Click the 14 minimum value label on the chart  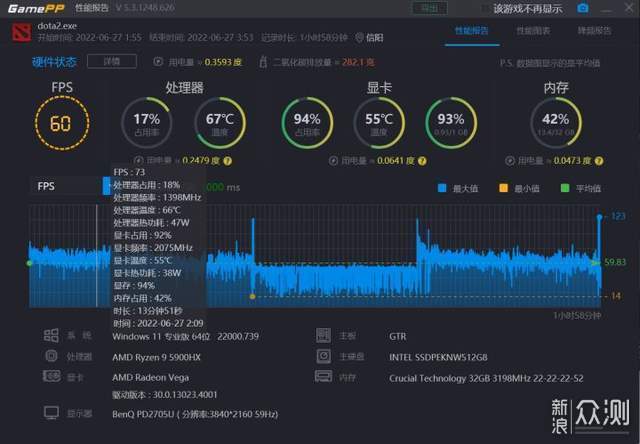(x=616, y=296)
